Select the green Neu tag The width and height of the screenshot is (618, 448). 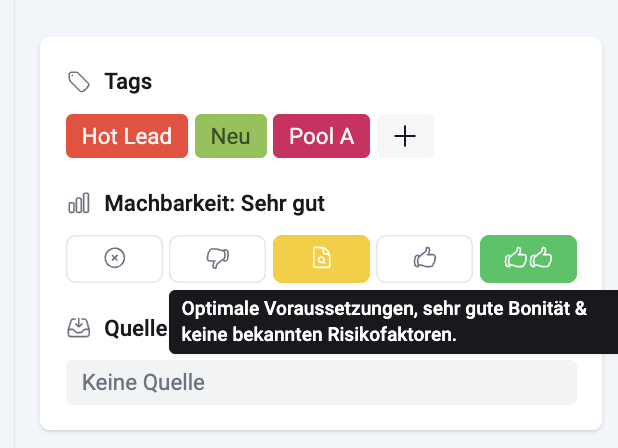point(231,136)
